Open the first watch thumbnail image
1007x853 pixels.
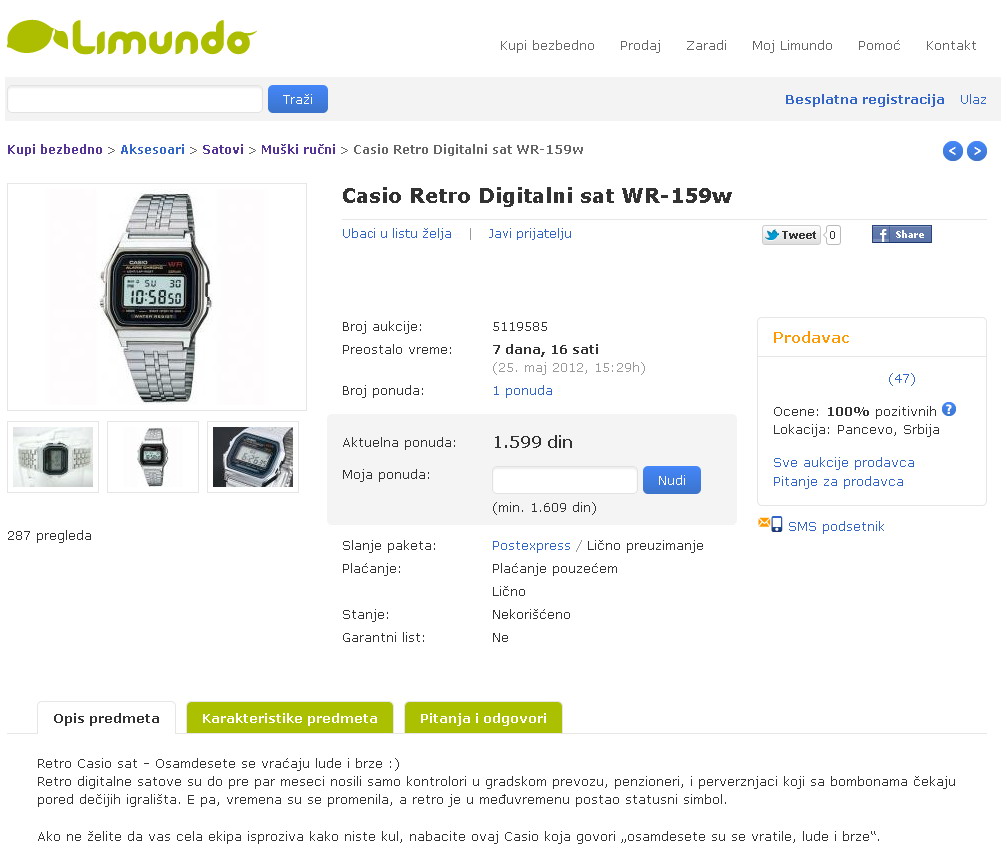(53, 457)
